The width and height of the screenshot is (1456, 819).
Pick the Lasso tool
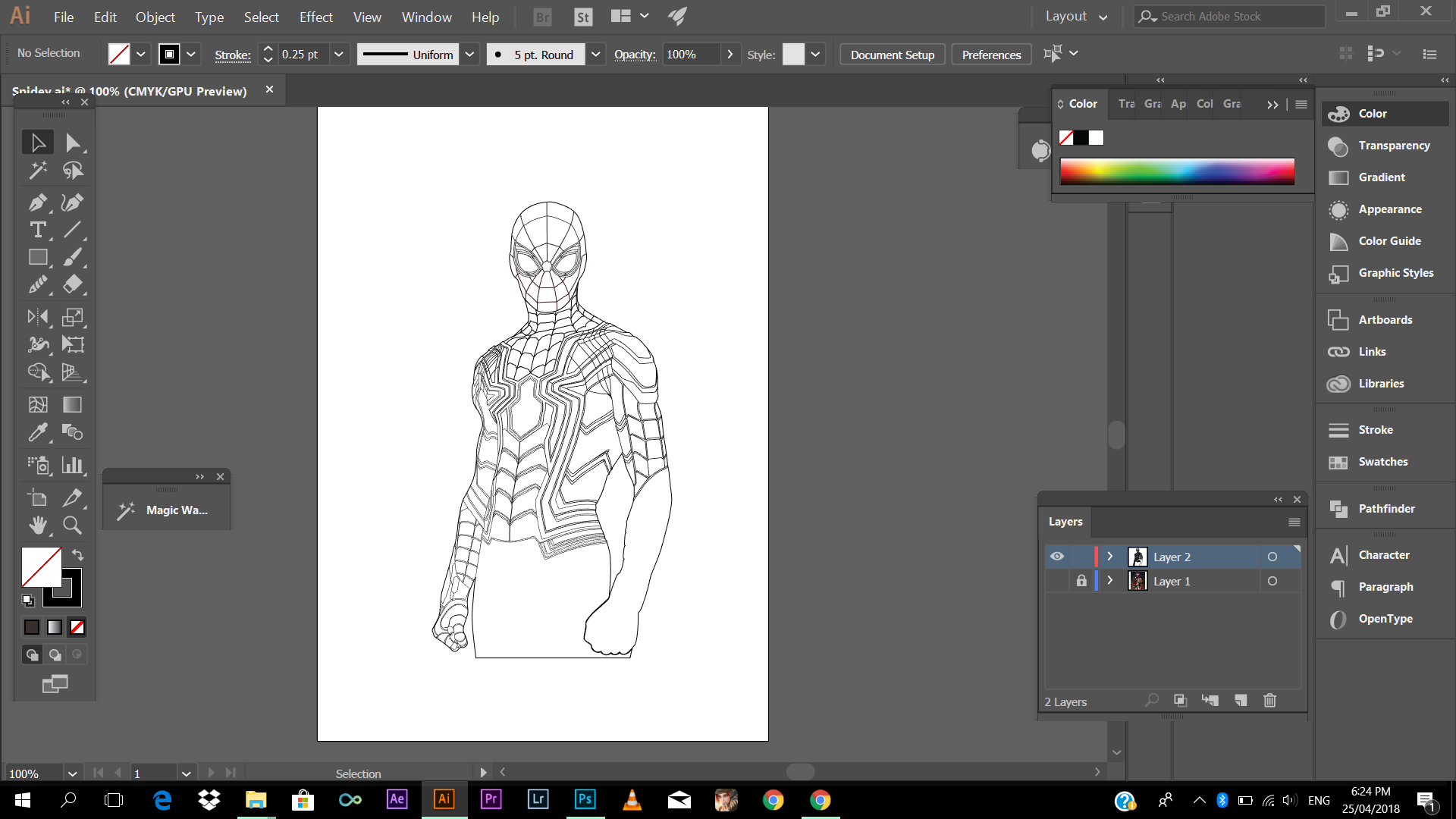73,170
